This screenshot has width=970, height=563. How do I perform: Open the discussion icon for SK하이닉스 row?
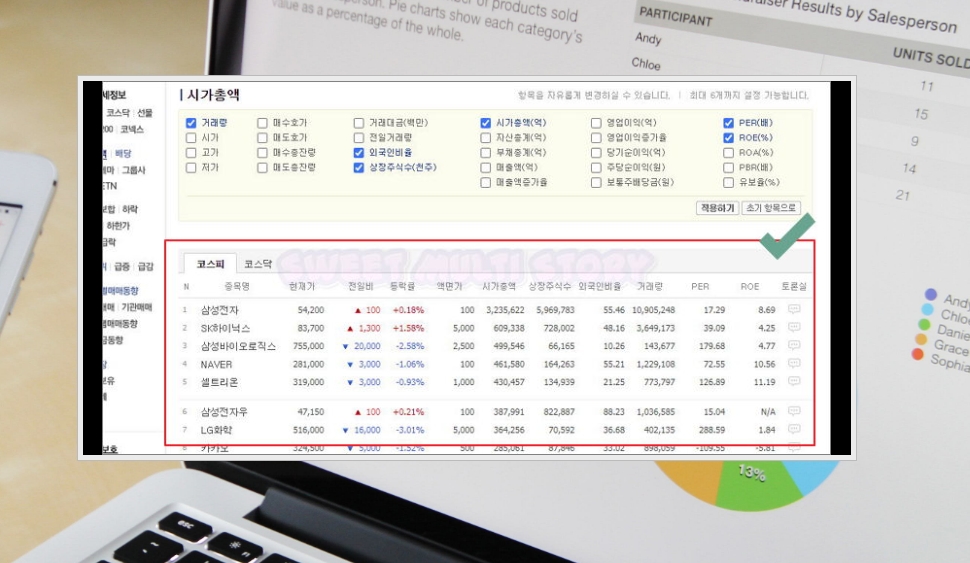point(794,327)
